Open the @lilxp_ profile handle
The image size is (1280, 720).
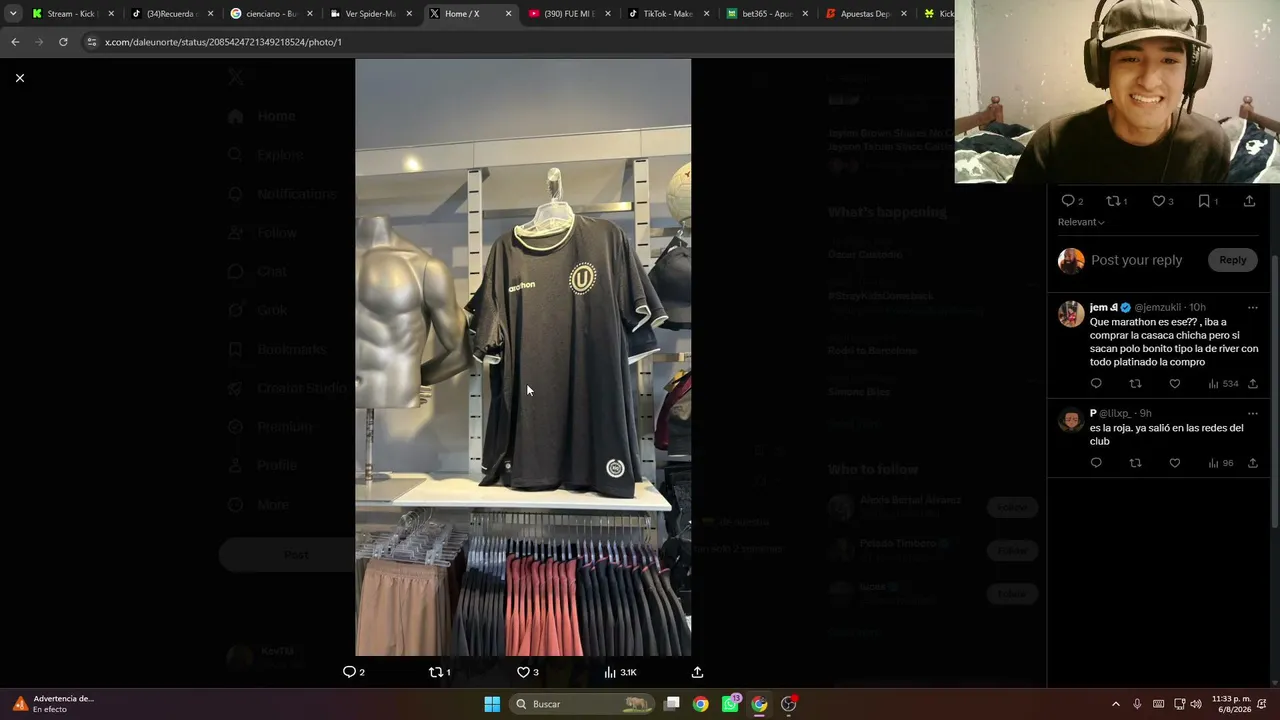[1115, 413]
